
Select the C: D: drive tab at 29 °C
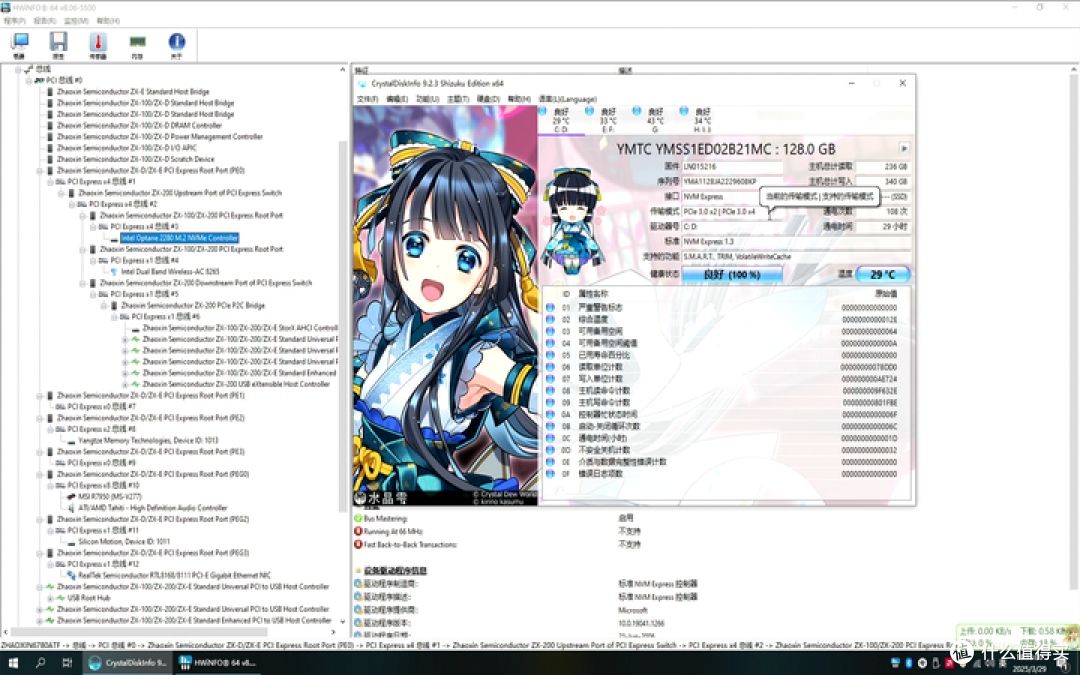(x=561, y=120)
